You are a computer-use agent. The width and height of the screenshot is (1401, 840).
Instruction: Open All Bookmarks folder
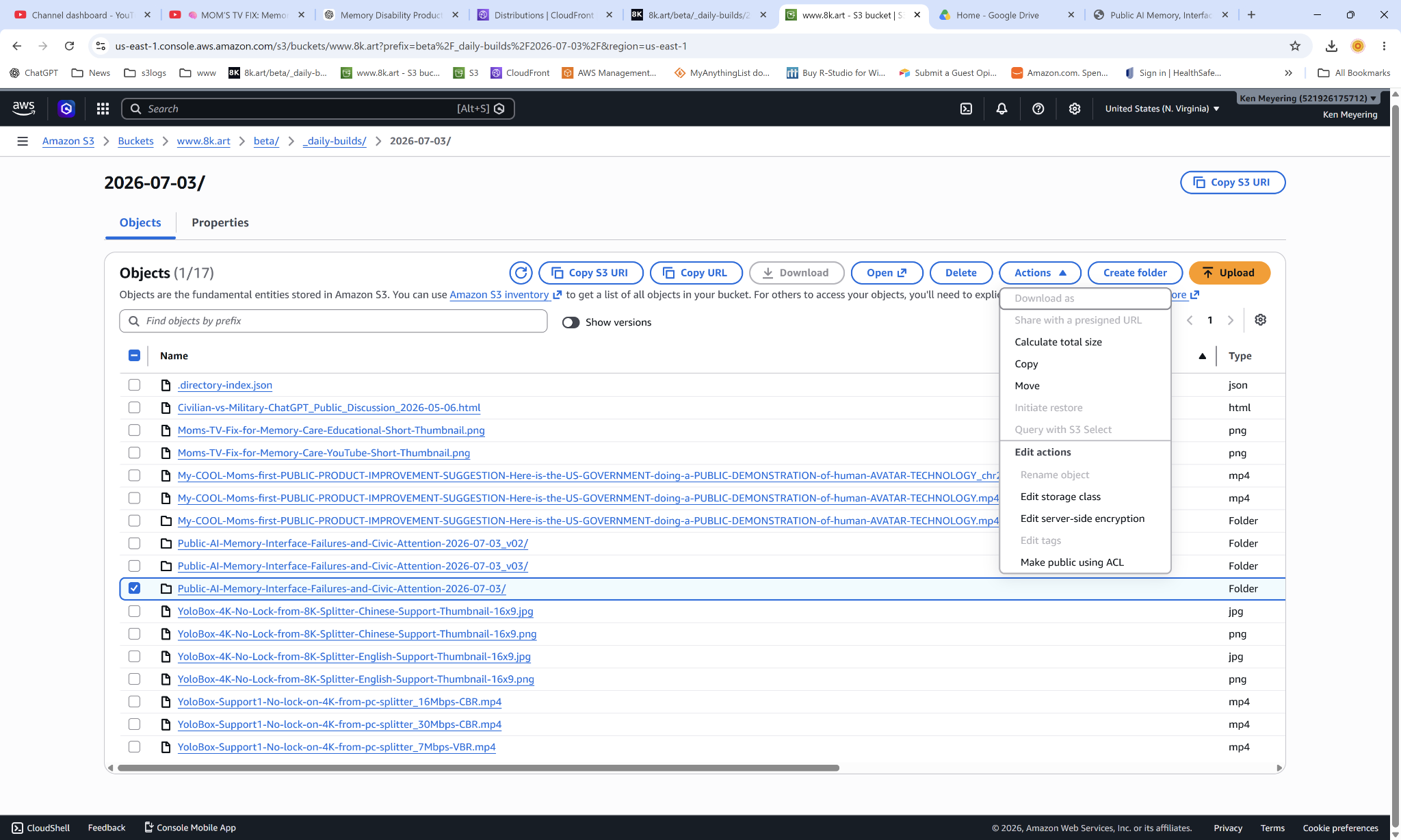click(1354, 73)
